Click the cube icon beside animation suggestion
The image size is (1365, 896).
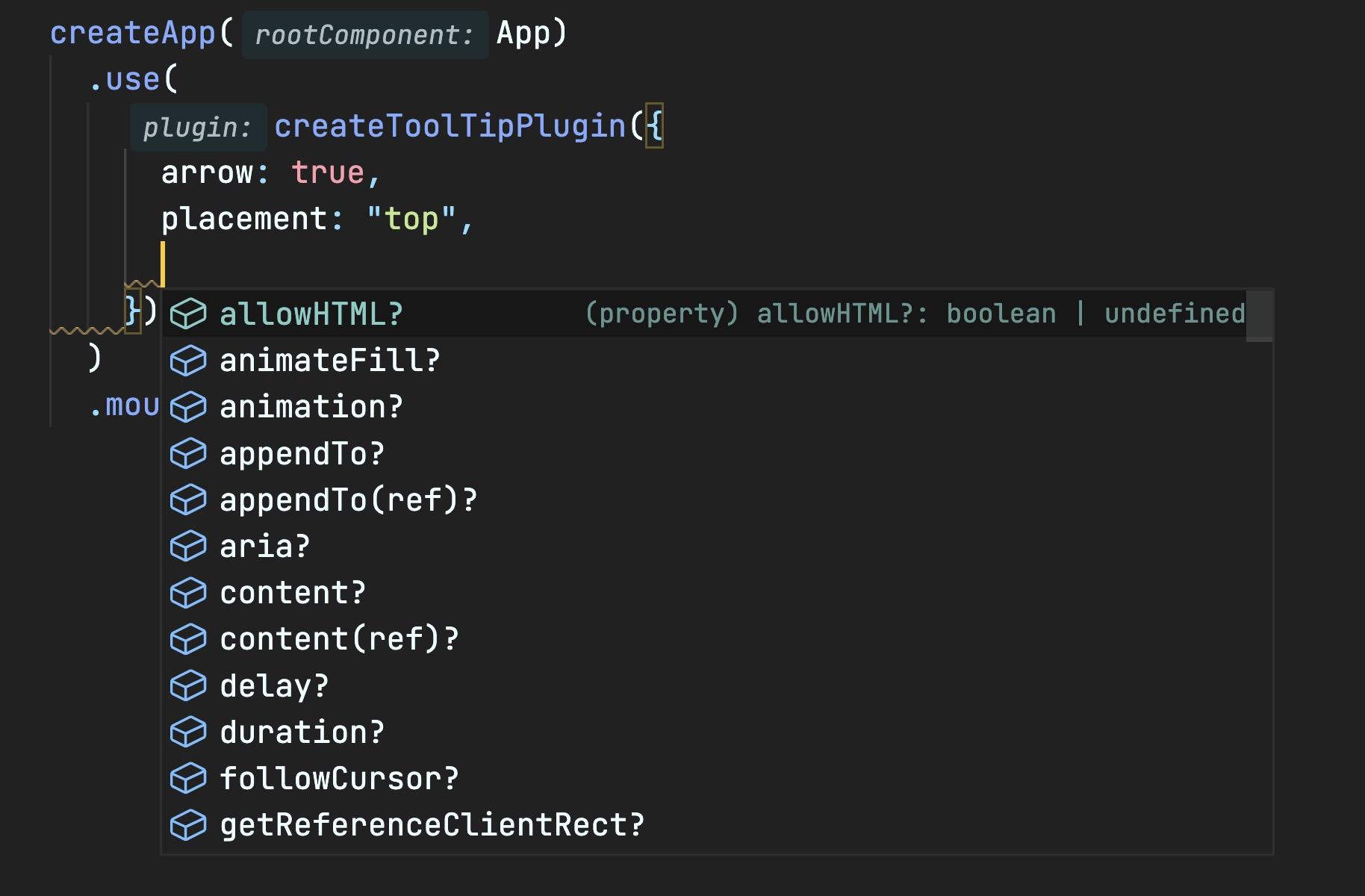[188, 407]
